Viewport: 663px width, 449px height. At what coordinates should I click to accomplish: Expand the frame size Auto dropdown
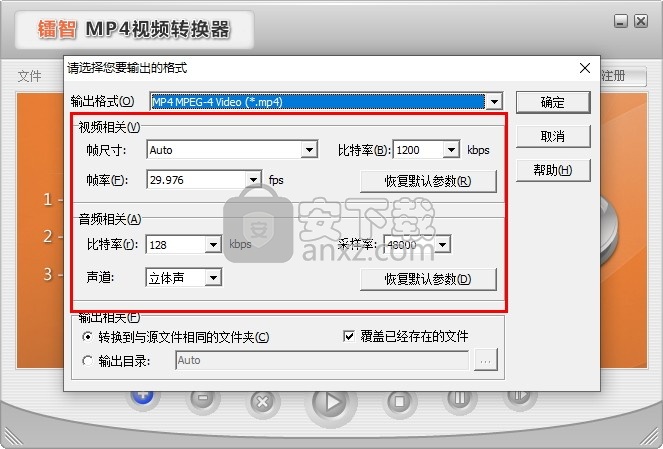click(310, 150)
